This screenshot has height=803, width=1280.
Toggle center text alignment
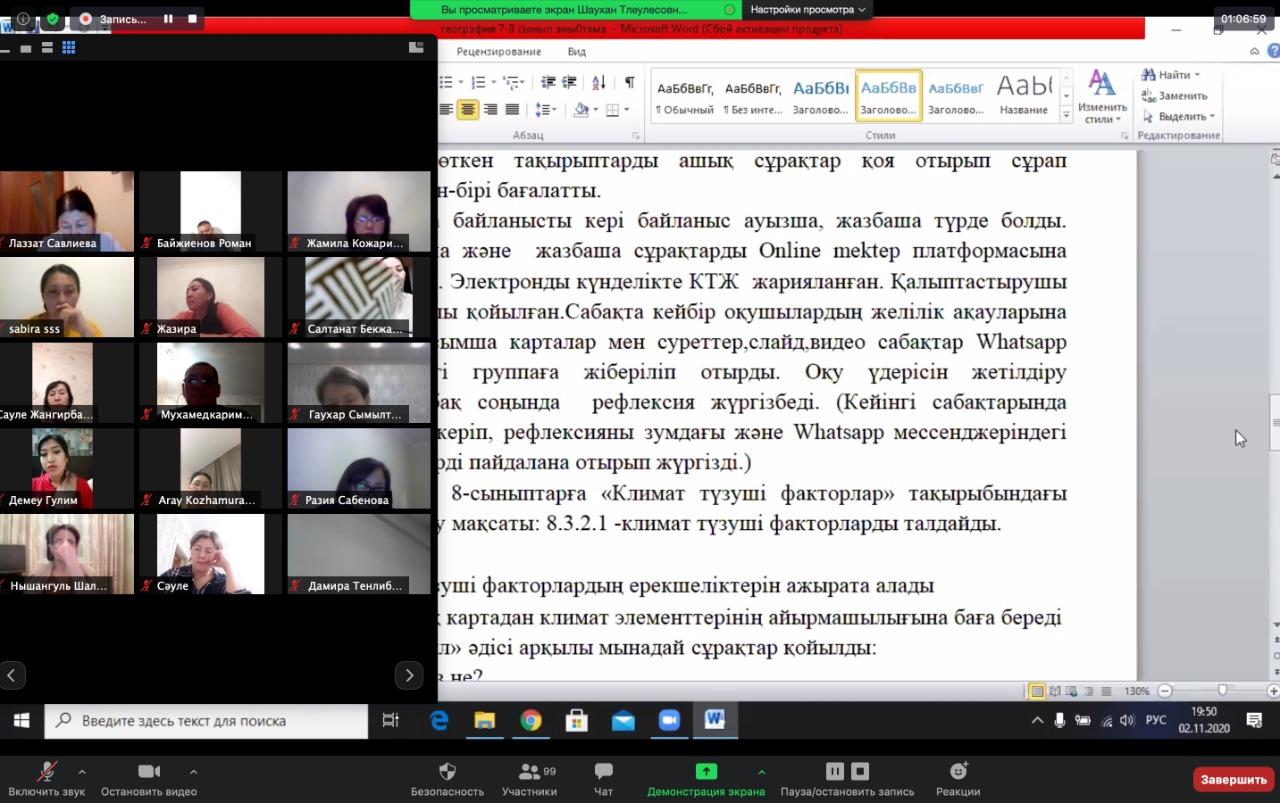click(x=468, y=109)
